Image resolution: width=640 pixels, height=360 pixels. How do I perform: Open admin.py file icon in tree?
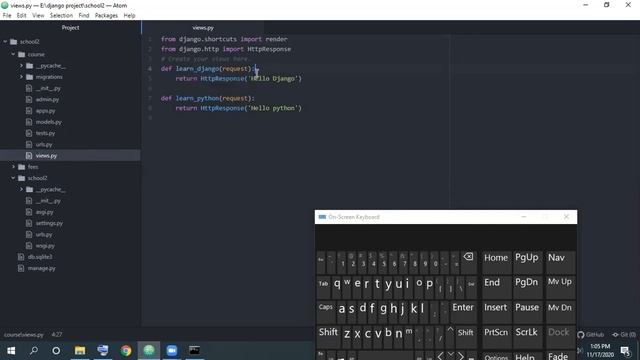pos(29,99)
